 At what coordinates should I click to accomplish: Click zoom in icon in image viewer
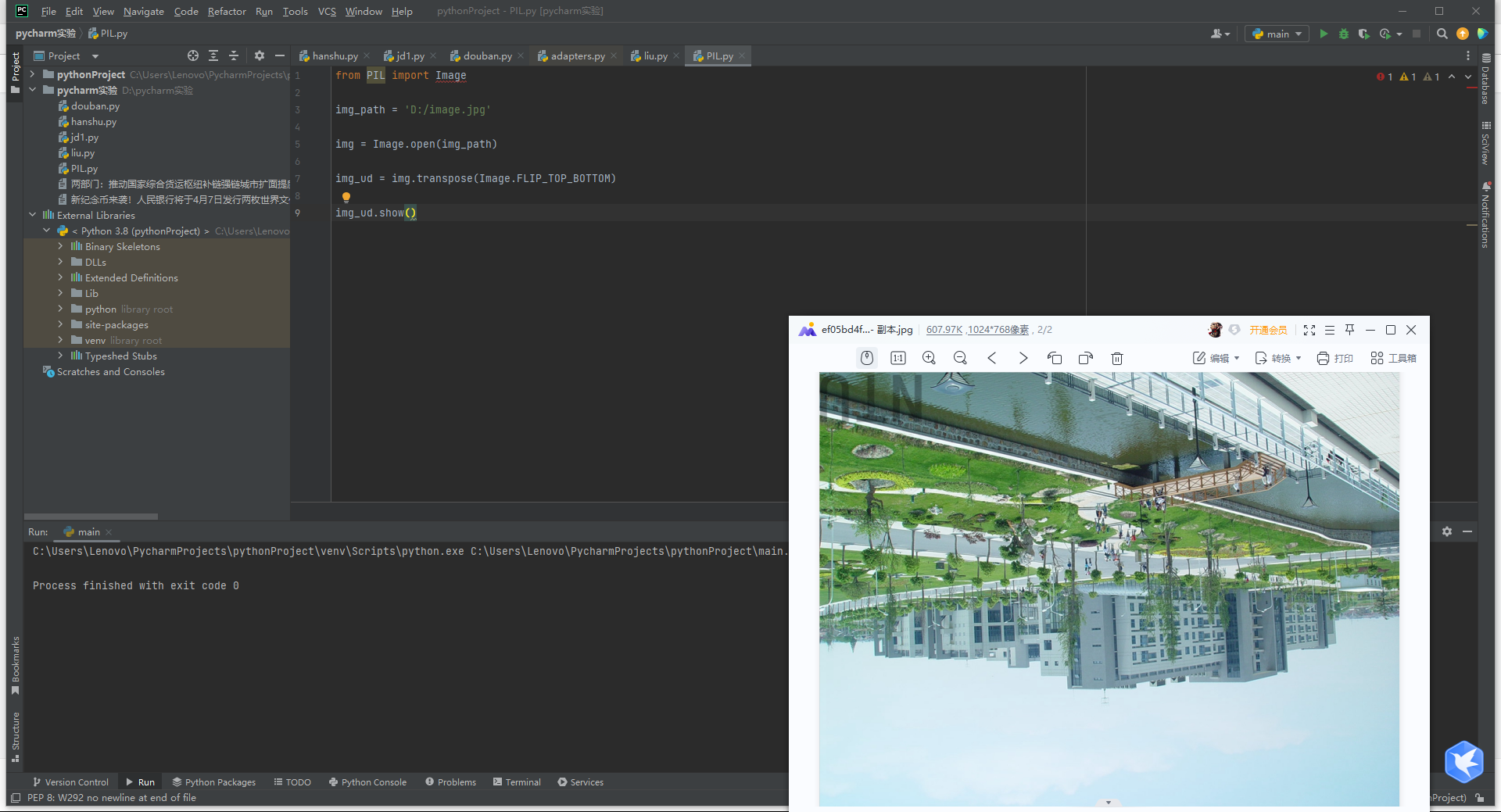click(929, 358)
